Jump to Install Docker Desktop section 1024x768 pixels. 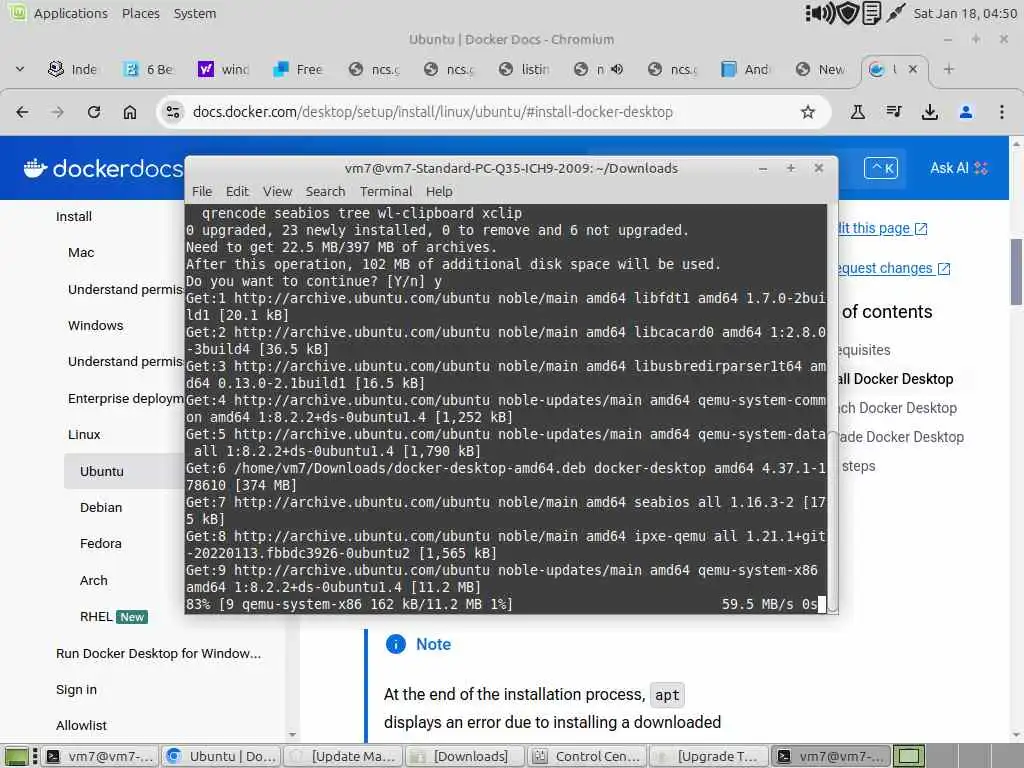pyautogui.click(x=896, y=379)
